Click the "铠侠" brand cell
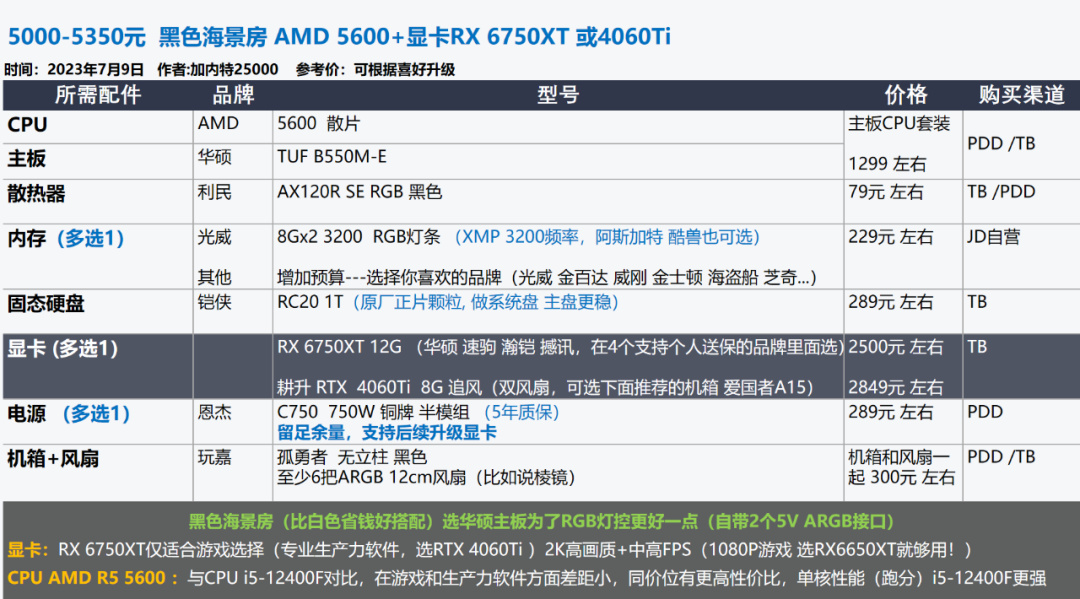Image resolution: width=1080 pixels, height=599 pixels. pyautogui.click(x=214, y=302)
